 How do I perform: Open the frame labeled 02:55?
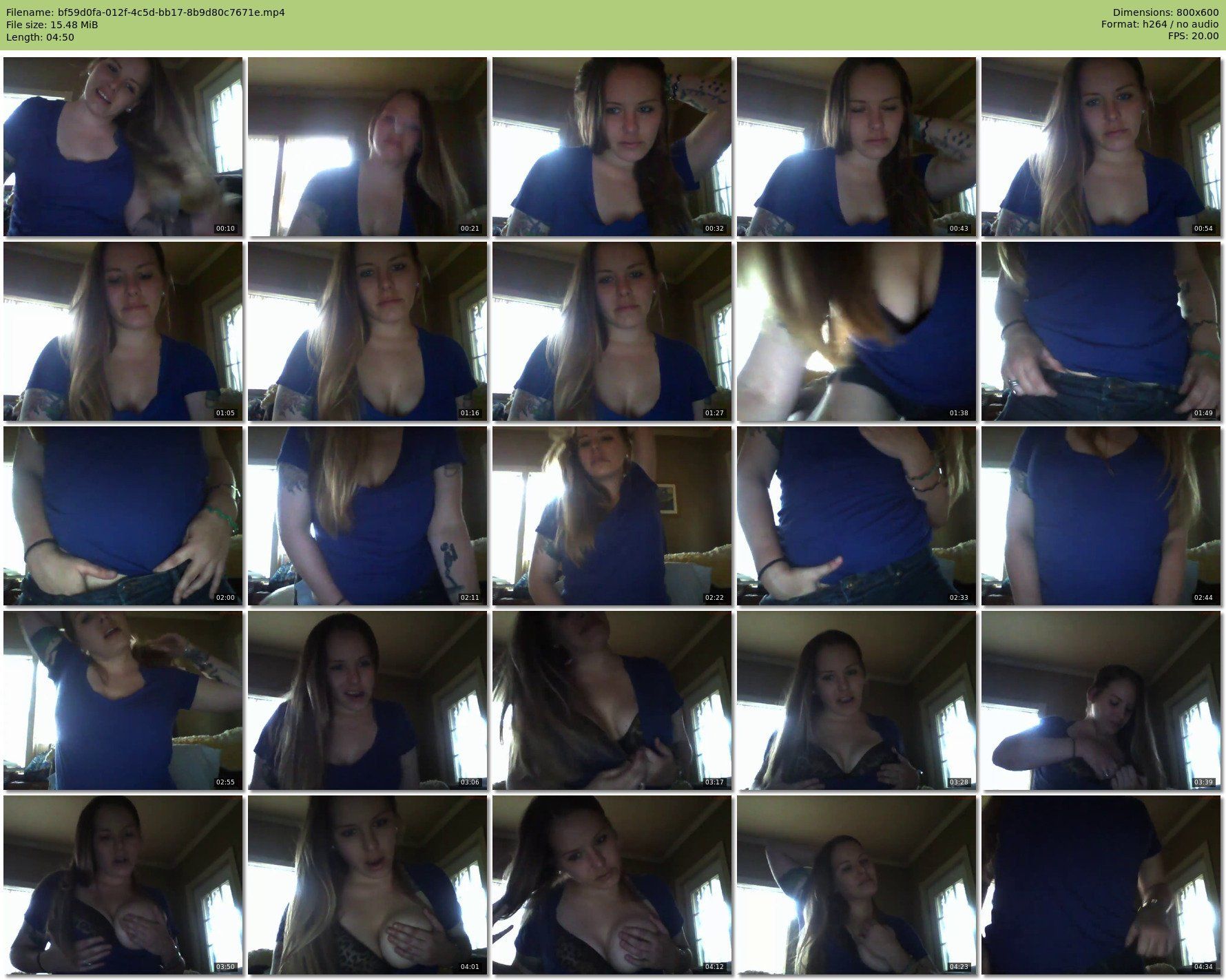click(x=123, y=700)
